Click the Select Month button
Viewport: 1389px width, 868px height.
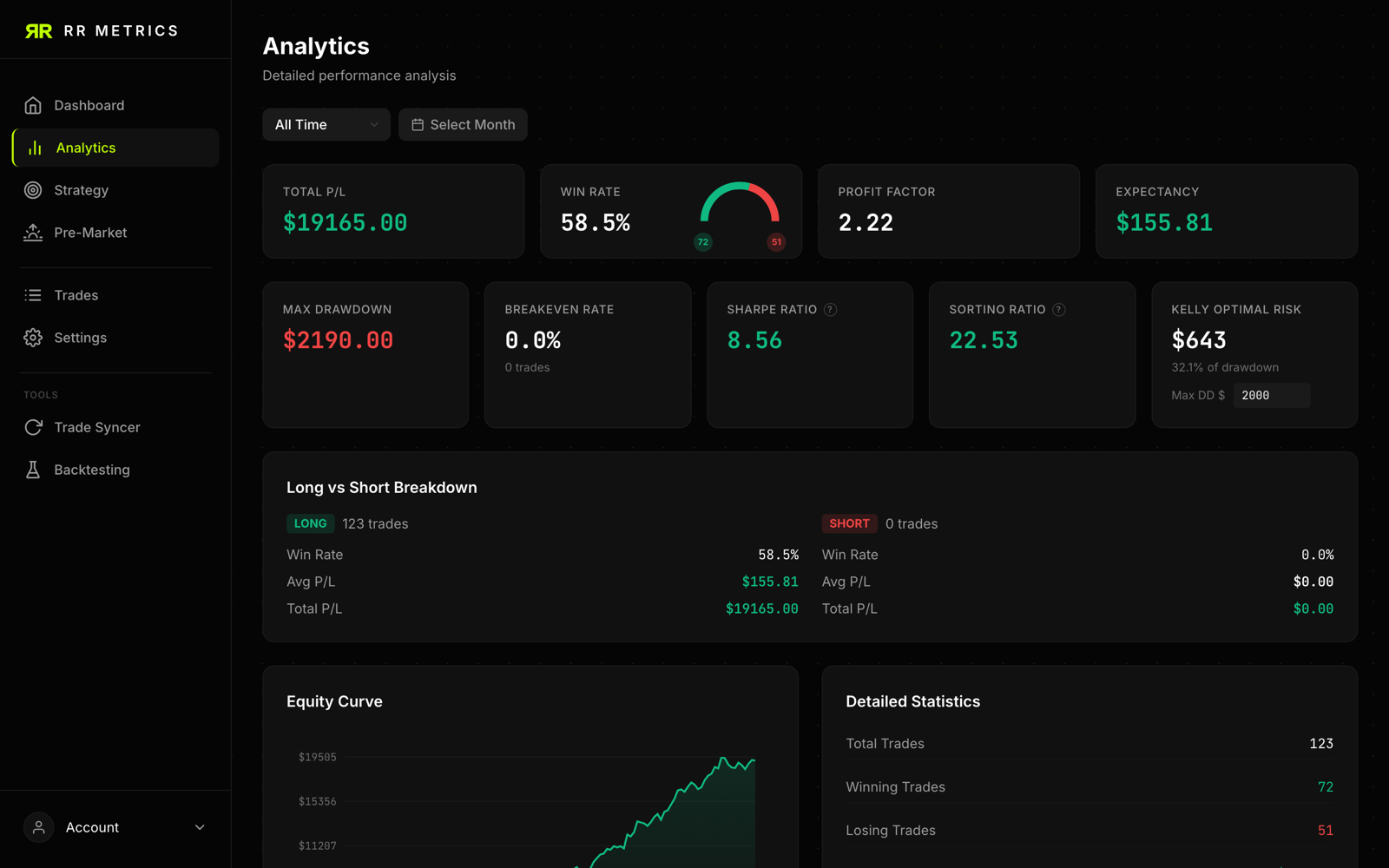tap(463, 125)
